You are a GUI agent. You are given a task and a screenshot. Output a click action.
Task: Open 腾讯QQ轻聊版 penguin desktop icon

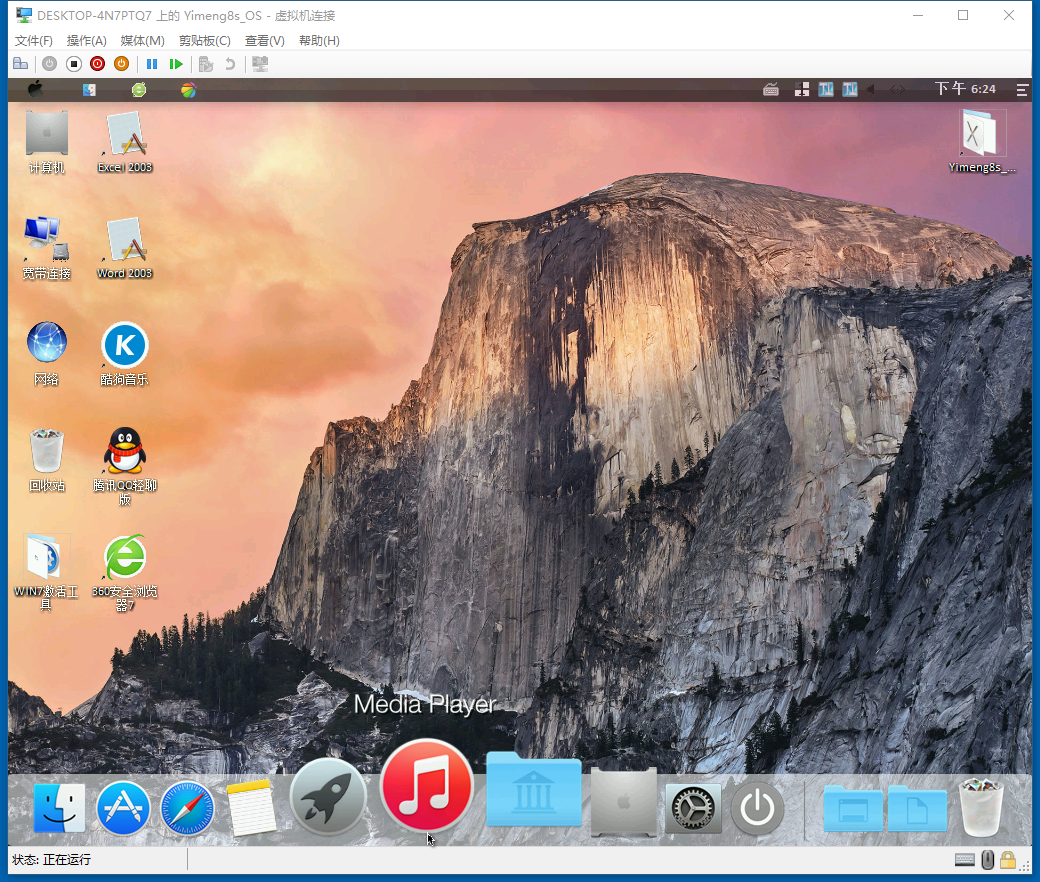click(x=125, y=452)
